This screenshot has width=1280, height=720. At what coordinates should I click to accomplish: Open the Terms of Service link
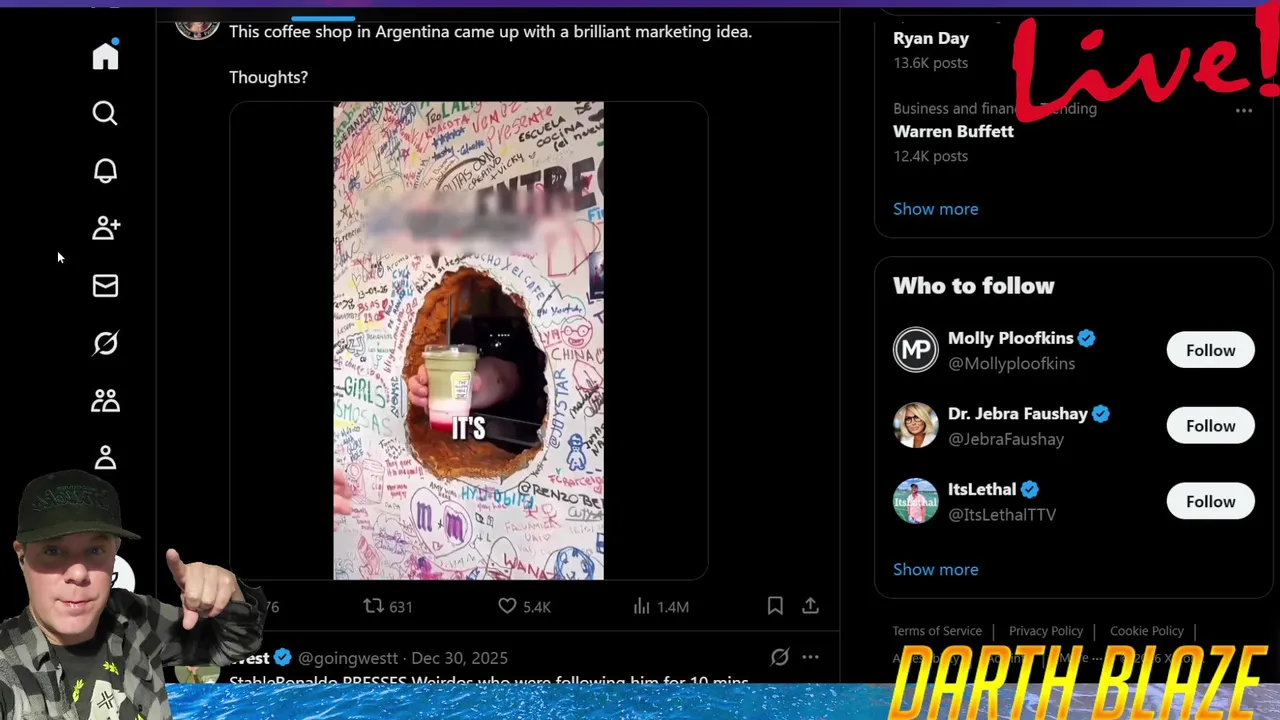pos(937,631)
